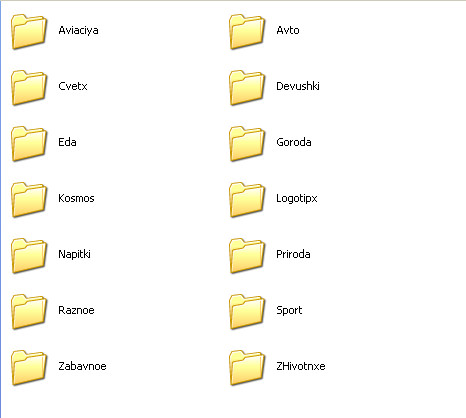
Task: Select the Goroda folder icon
Action: [x=247, y=144]
